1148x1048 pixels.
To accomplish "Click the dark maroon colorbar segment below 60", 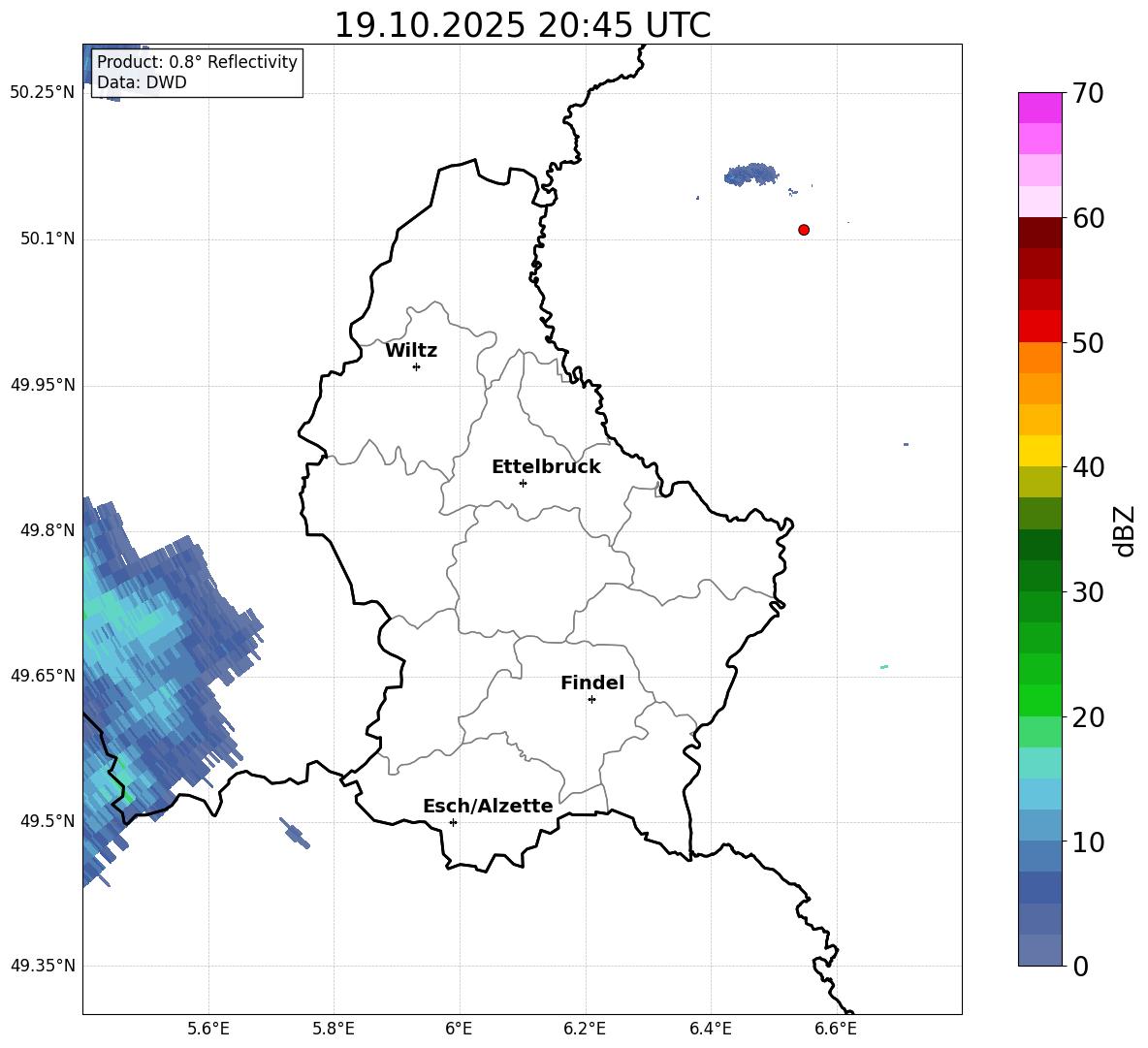I will tap(1039, 234).
